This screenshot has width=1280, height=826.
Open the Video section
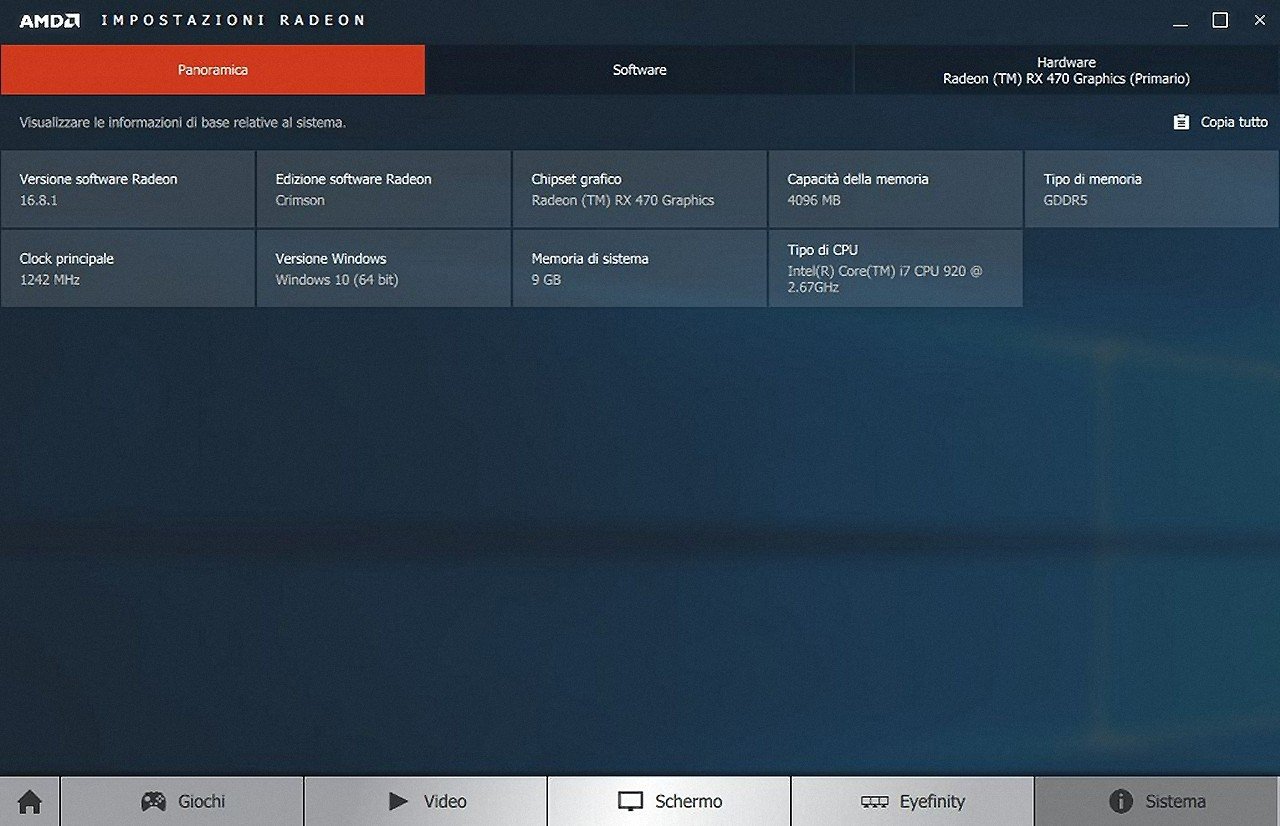[426, 801]
